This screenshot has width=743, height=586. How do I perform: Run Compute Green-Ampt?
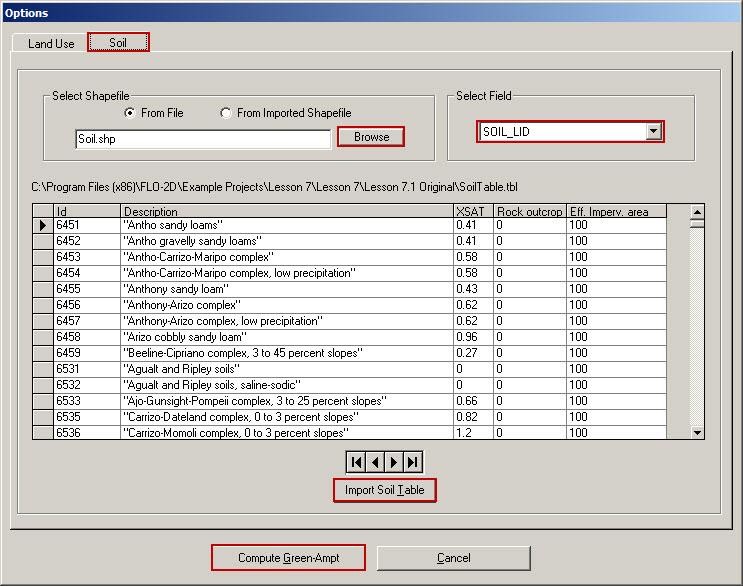pyautogui.click(x=288, y=558)
